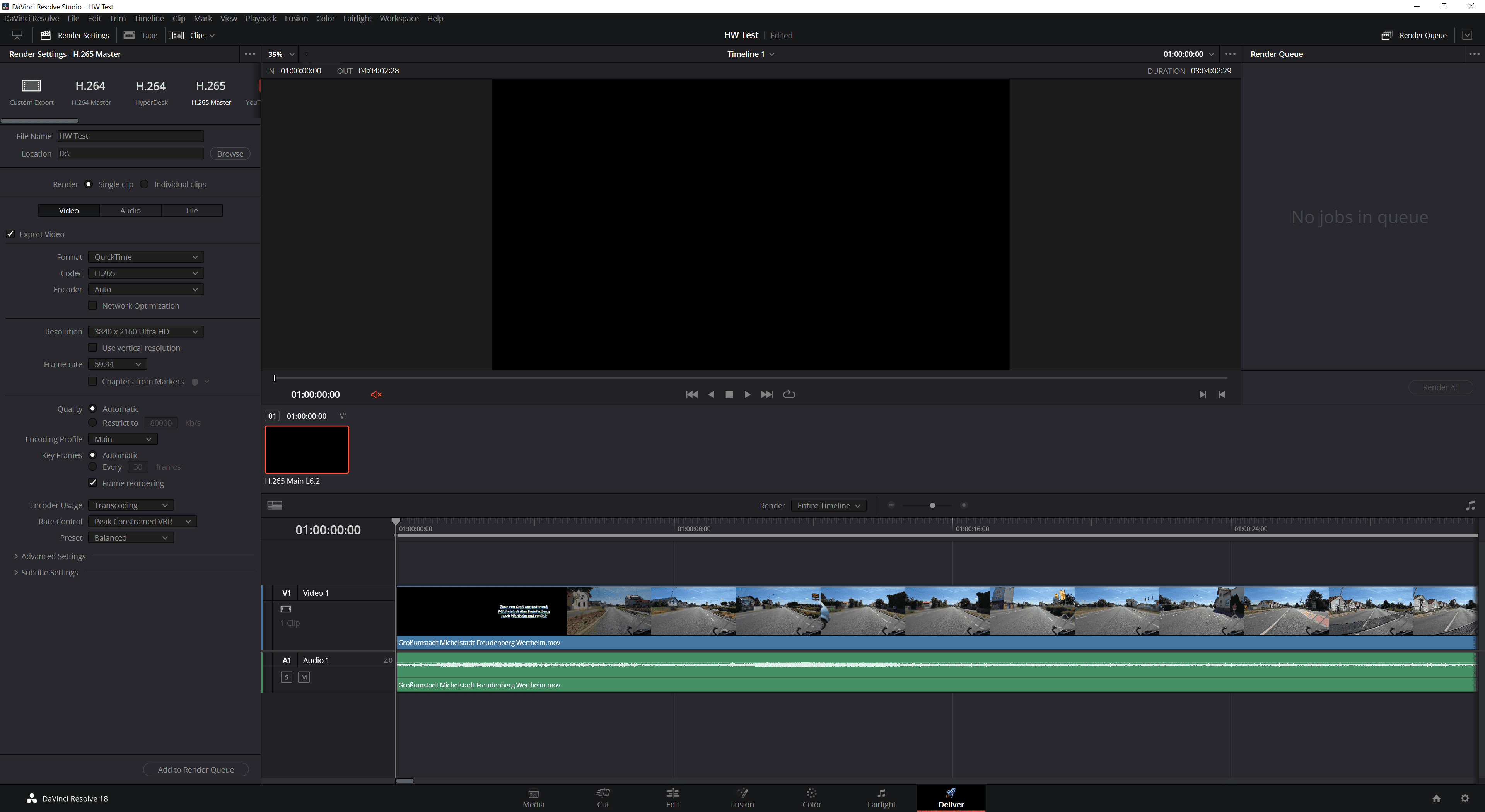Open Preset Balanced dropdown

131,538
